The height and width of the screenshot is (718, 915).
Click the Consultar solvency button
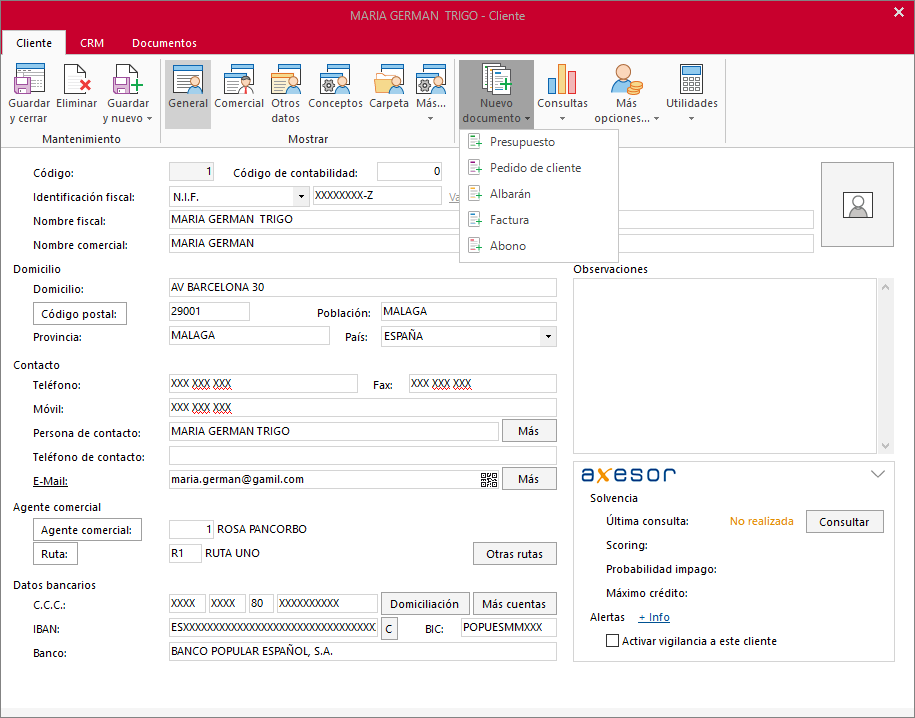(x=844, y=522)
